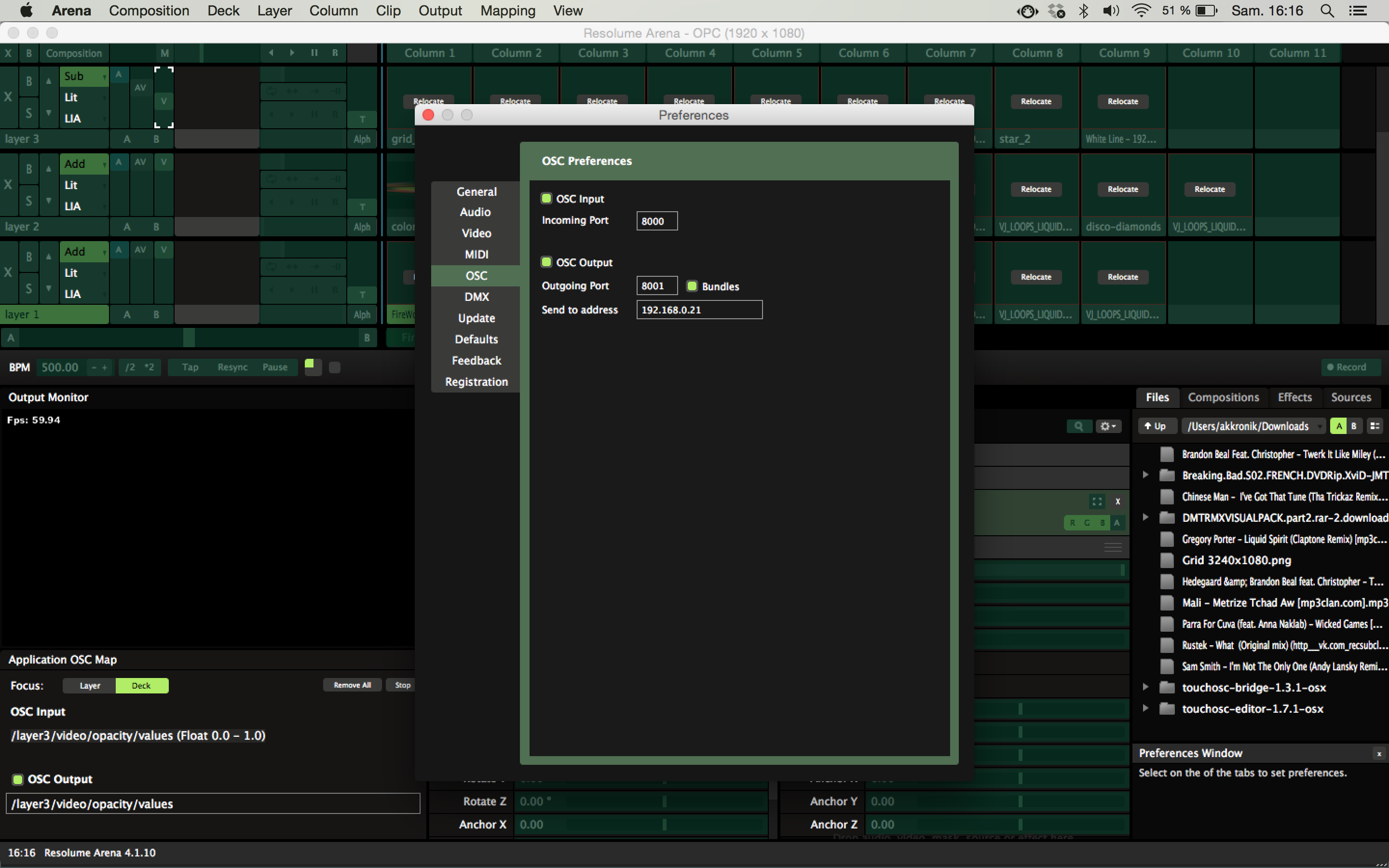1389x868 pixels.
Task: Switch to the Effects tab
Action: (1294, 397)
